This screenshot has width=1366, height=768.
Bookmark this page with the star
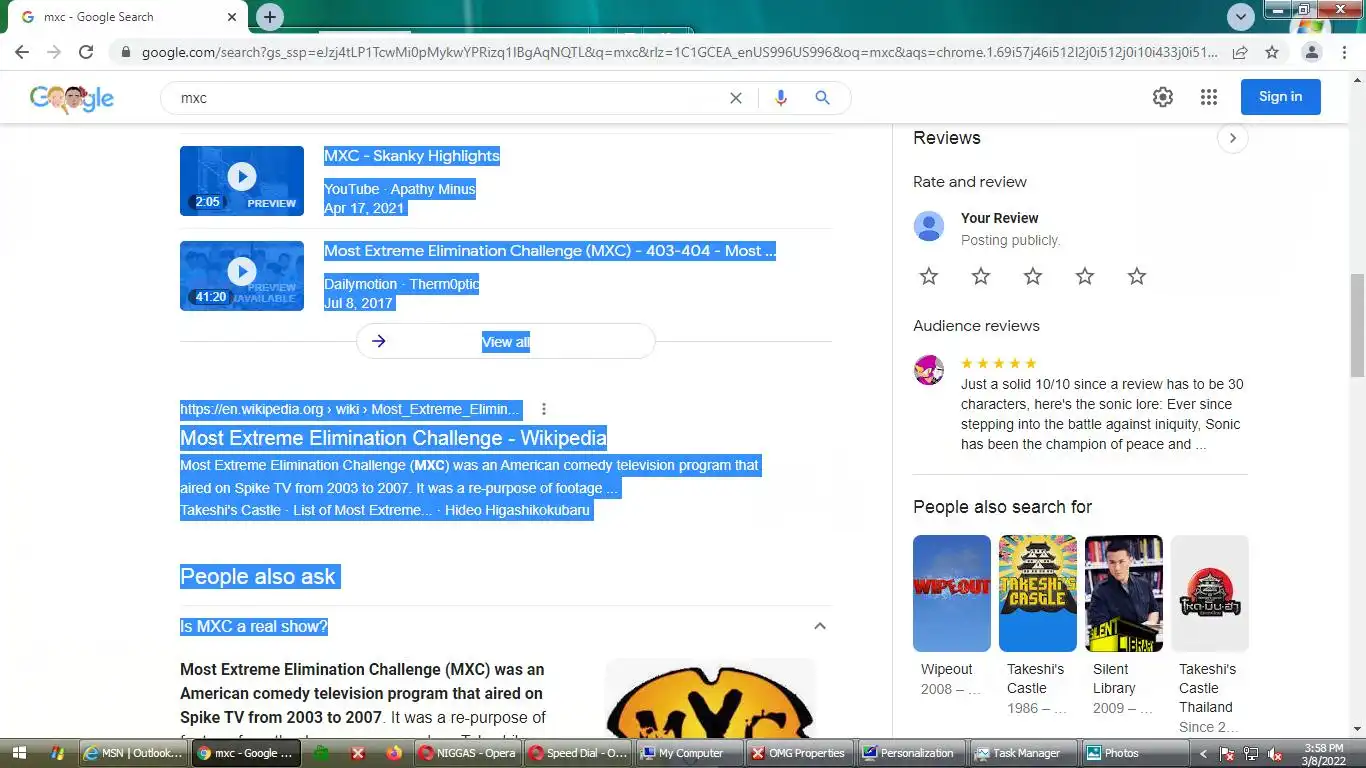pyautogui.click(x=1272, y=52)
